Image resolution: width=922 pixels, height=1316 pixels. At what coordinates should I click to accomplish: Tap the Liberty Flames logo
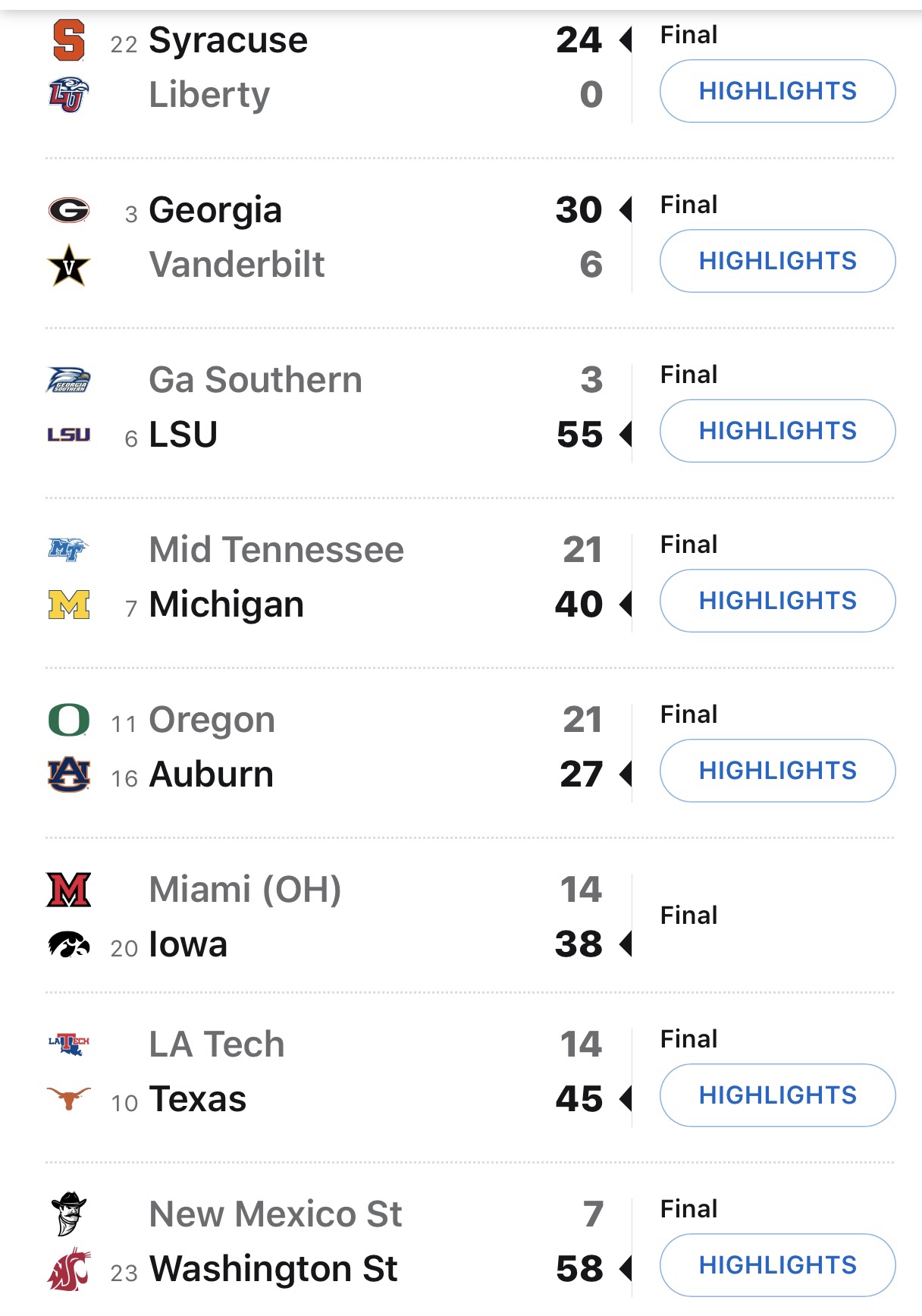click(x=68, y=95)
